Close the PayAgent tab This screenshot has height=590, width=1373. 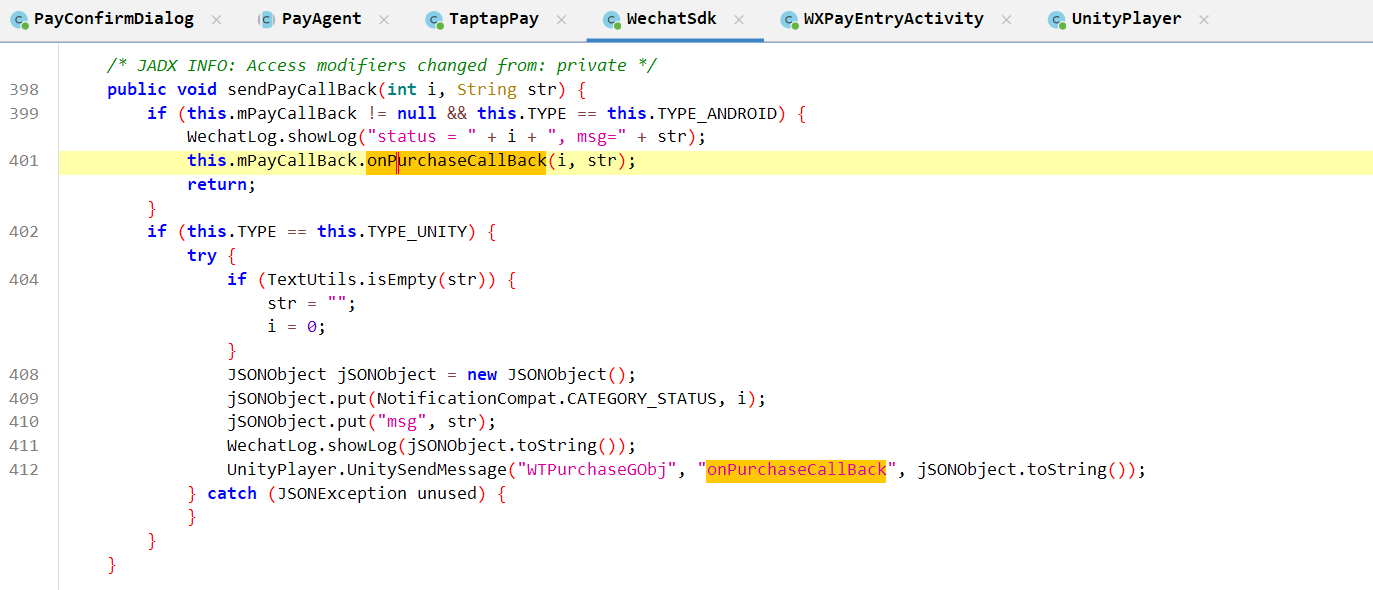click(384, 19)
